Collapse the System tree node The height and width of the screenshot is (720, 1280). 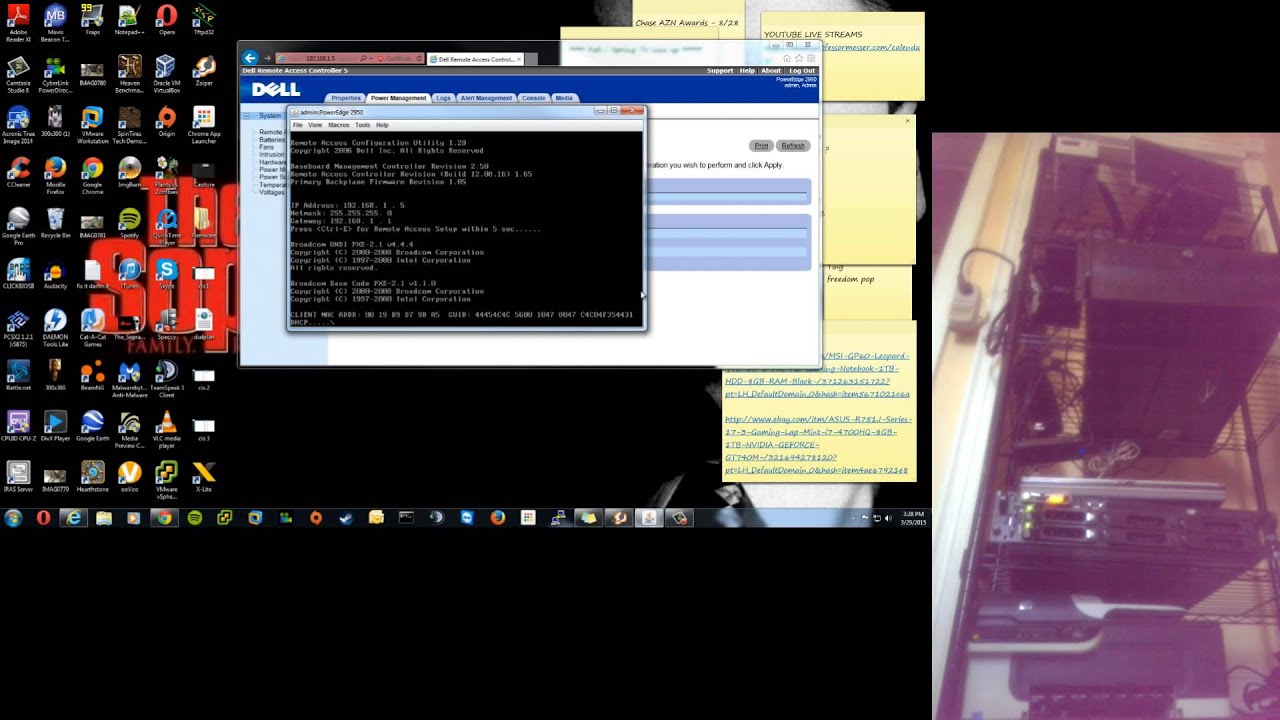pos(247,116)
